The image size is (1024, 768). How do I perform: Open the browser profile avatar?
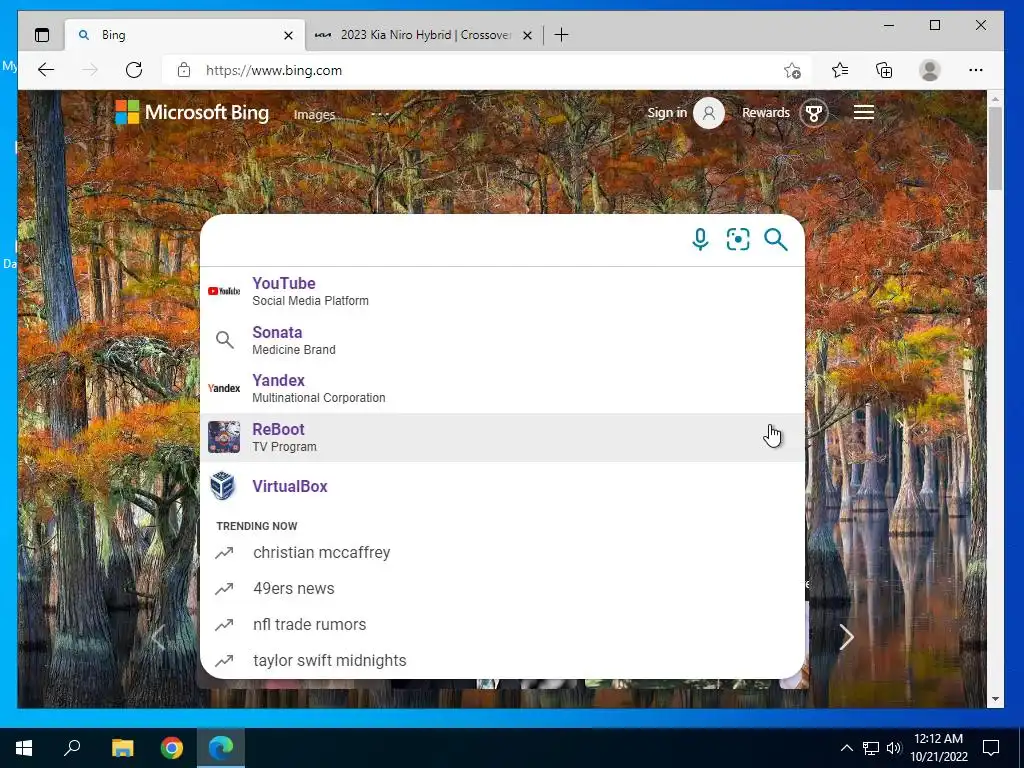[930, 70]
